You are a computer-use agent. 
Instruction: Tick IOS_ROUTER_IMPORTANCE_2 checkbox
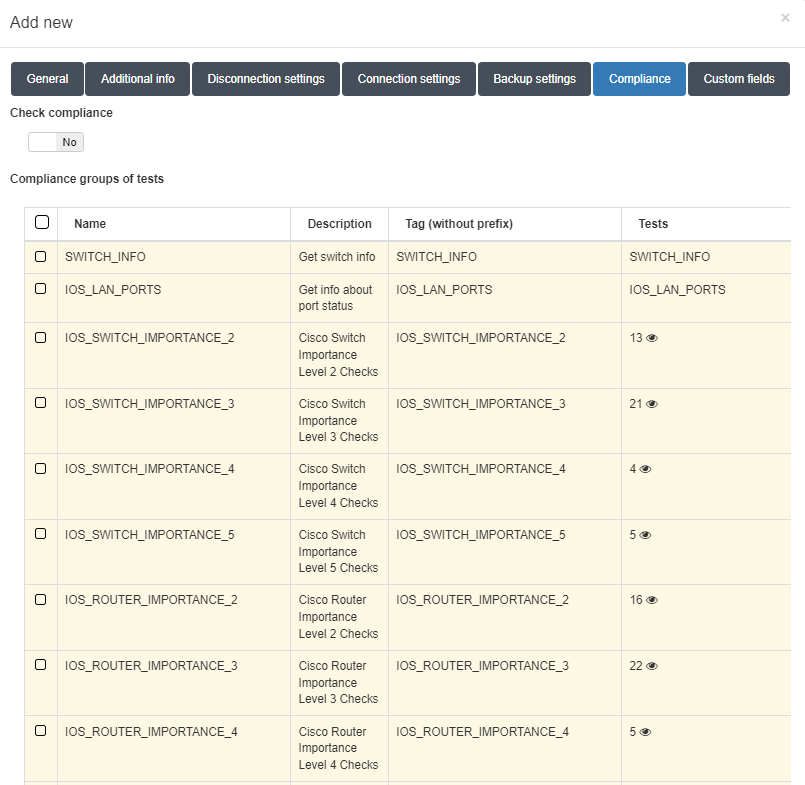coord(41,599)
